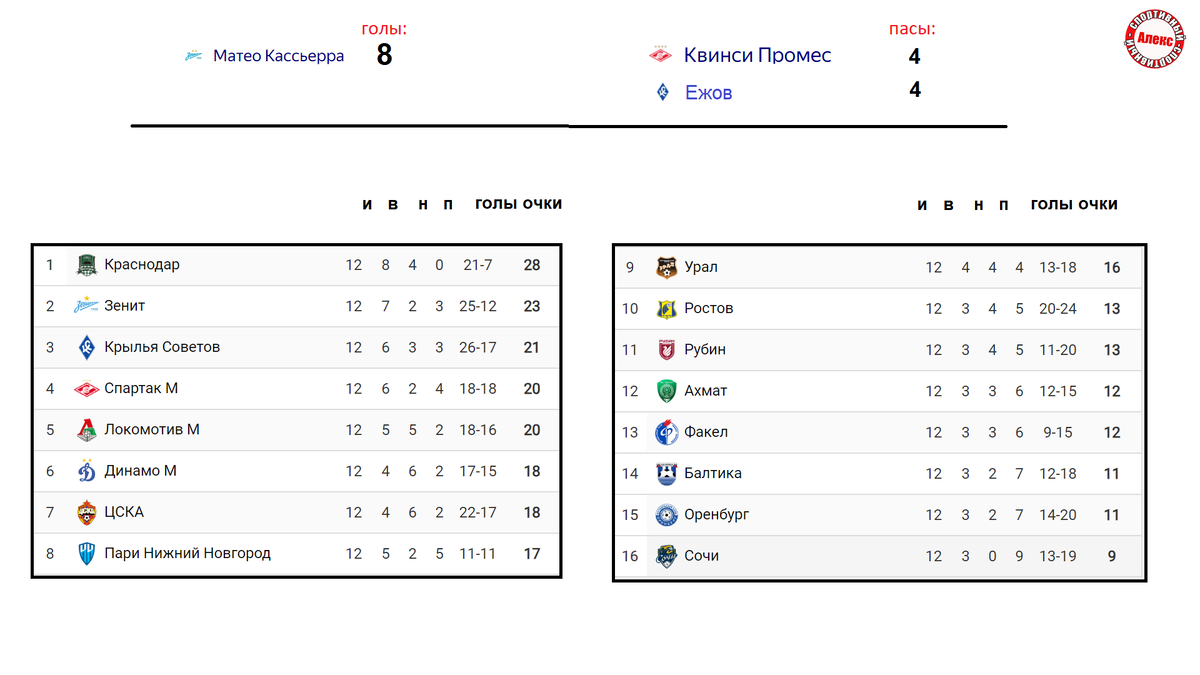
Task: Select the ЦСКА club logo
Action: tap(87, 512)
